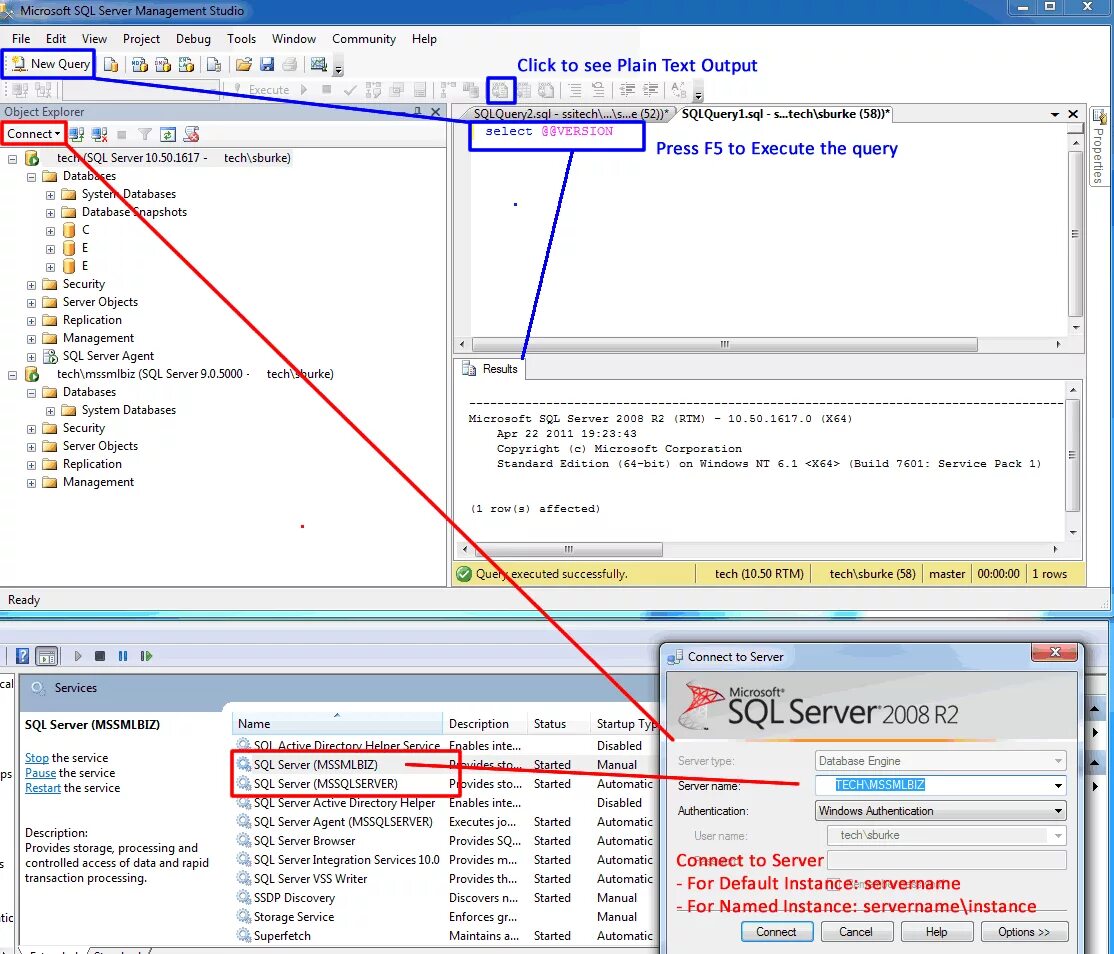Screen dimensions: 1114x954
Task: Switch to the SQLQuery2.sql tab
Action: pos(568,114)
